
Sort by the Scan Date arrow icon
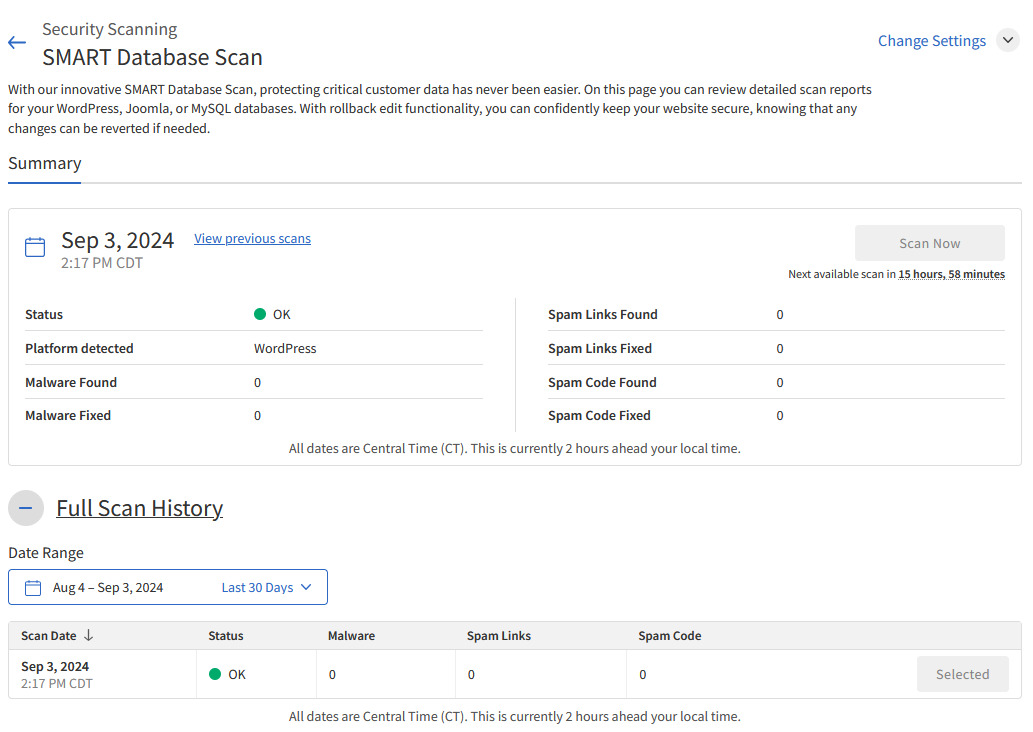point(88,636)
